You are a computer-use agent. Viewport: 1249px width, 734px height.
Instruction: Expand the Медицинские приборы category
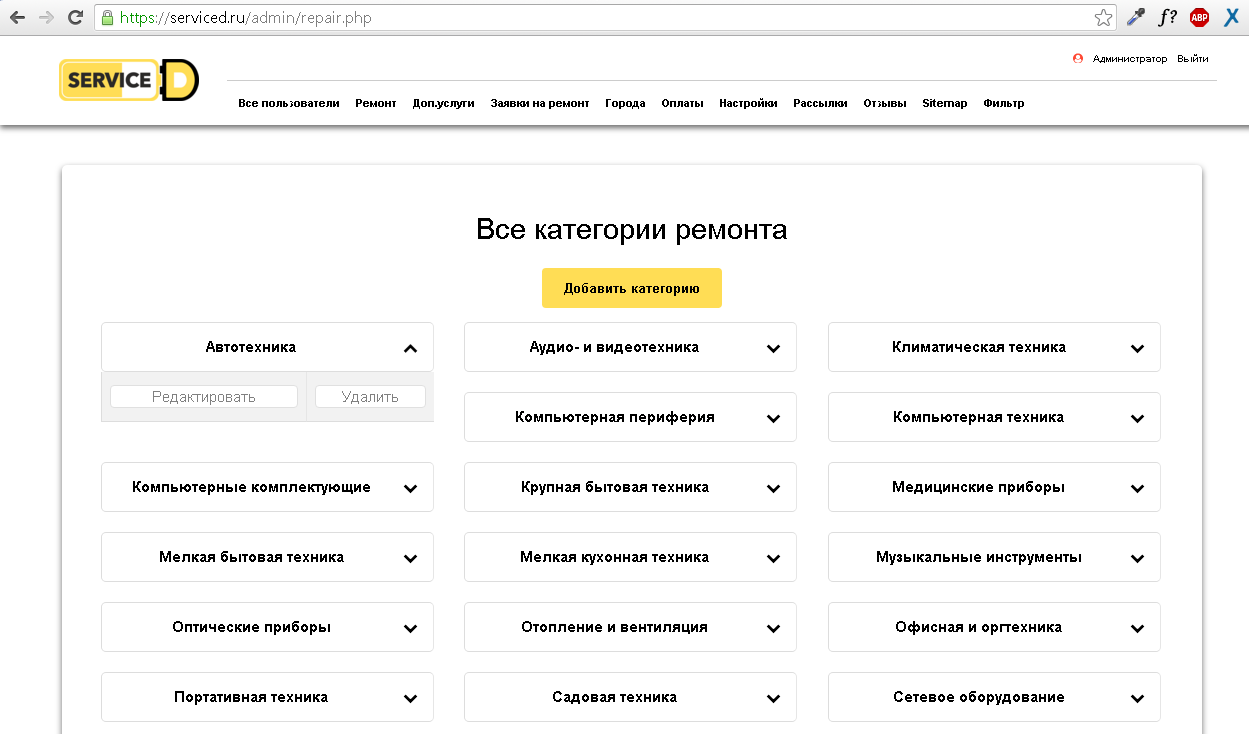(x=1137, y=488)
